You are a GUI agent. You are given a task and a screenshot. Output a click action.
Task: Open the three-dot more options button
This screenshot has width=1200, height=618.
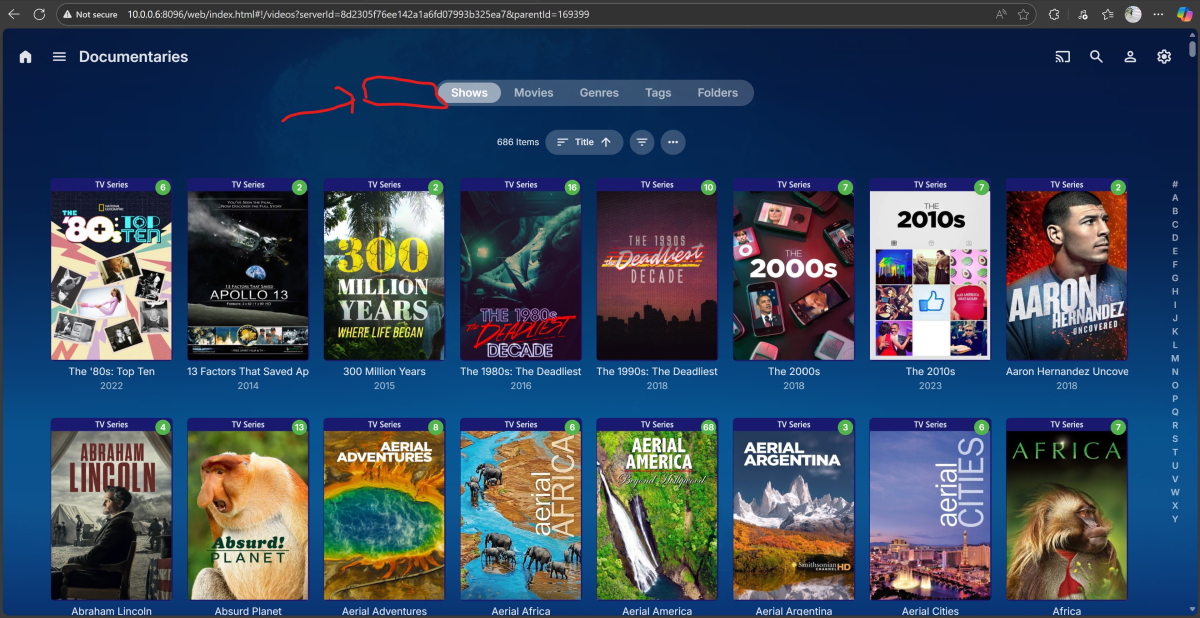pos(673,142)
